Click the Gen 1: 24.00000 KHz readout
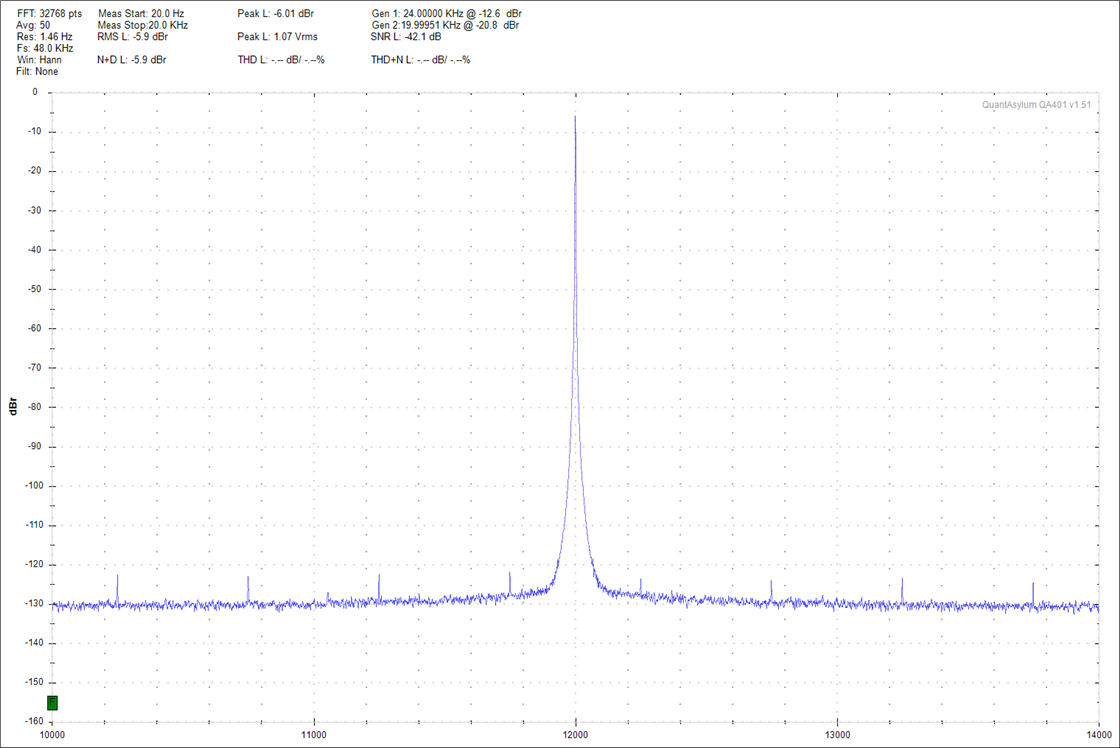 (x=446, y=14)
